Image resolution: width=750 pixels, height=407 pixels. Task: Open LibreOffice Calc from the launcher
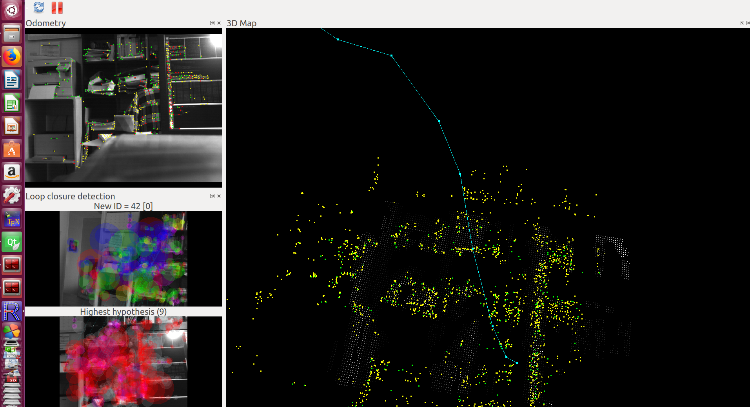pyautogui.click(x=12, y=103)
